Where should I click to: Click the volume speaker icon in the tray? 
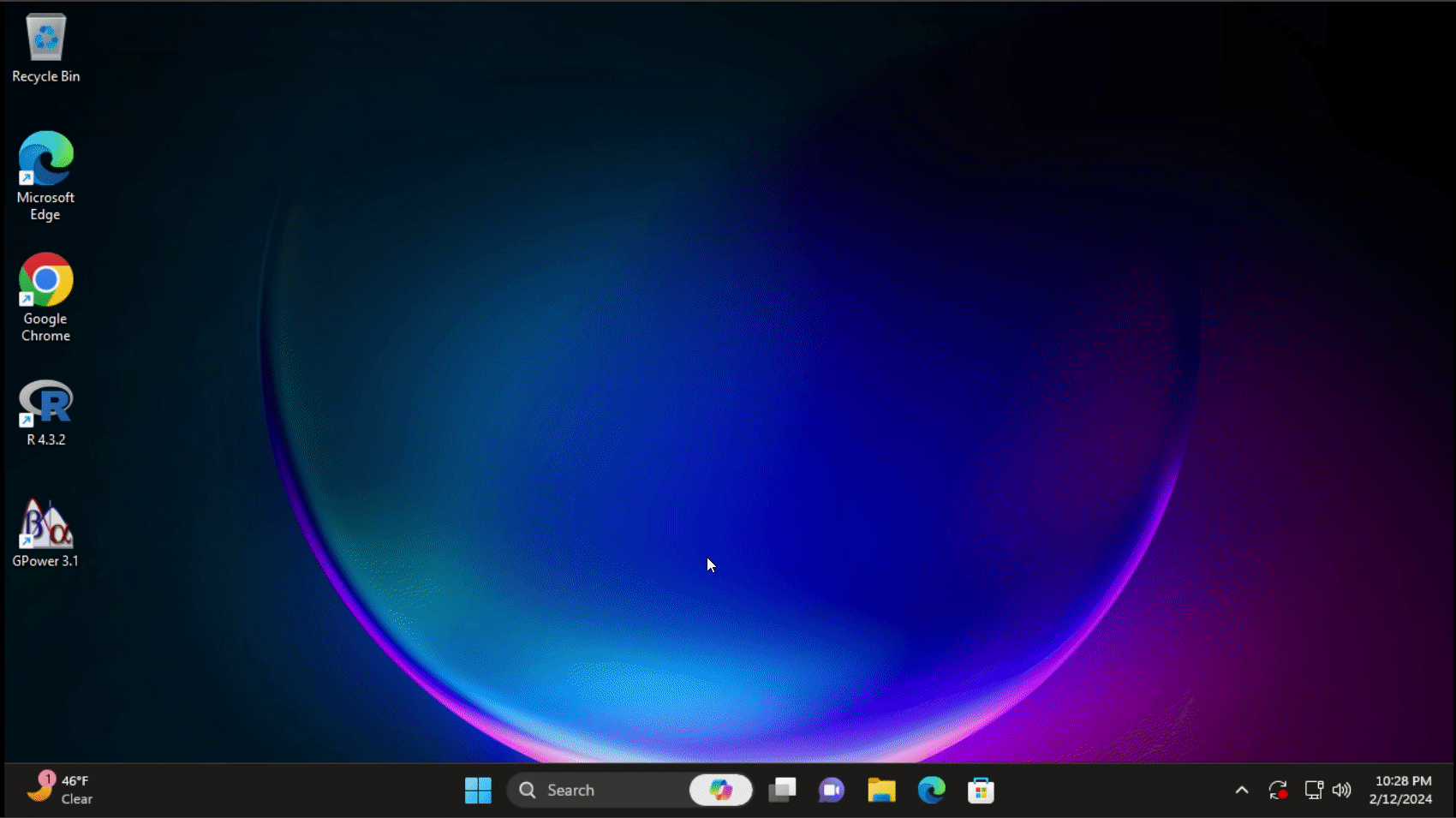click(1342, 790)
